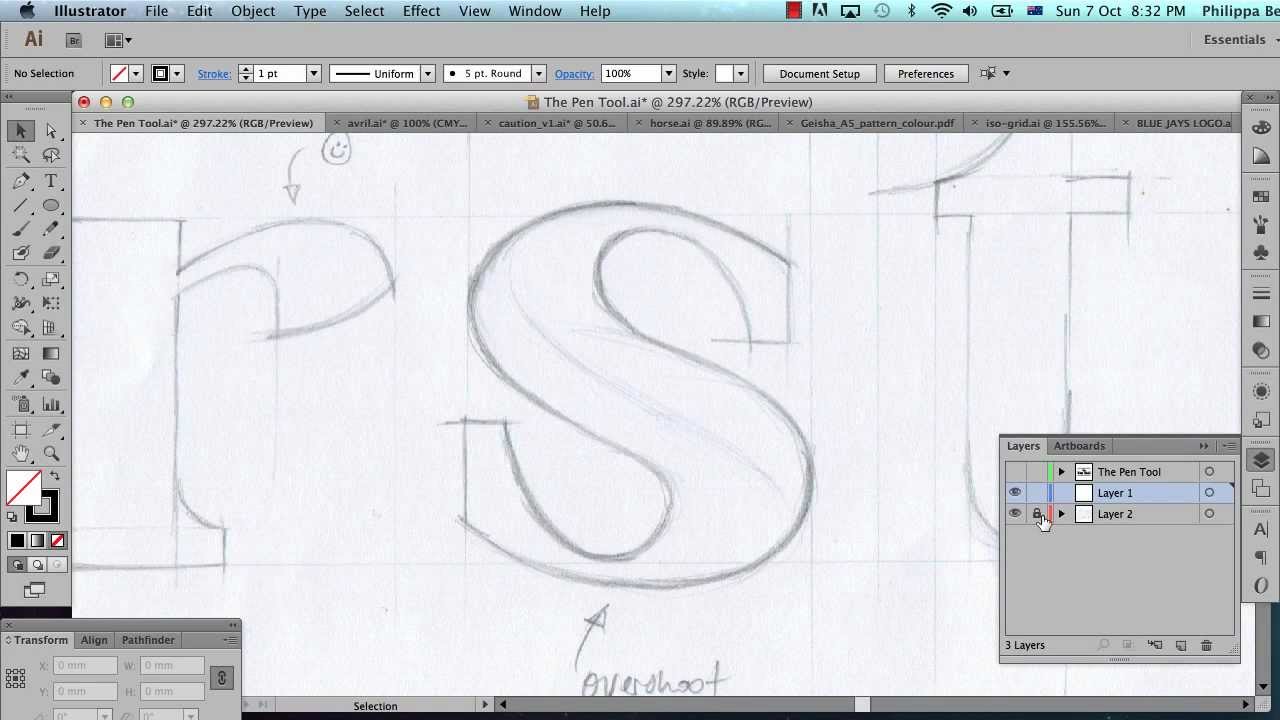Click the Preferences button

click(926, 74)
